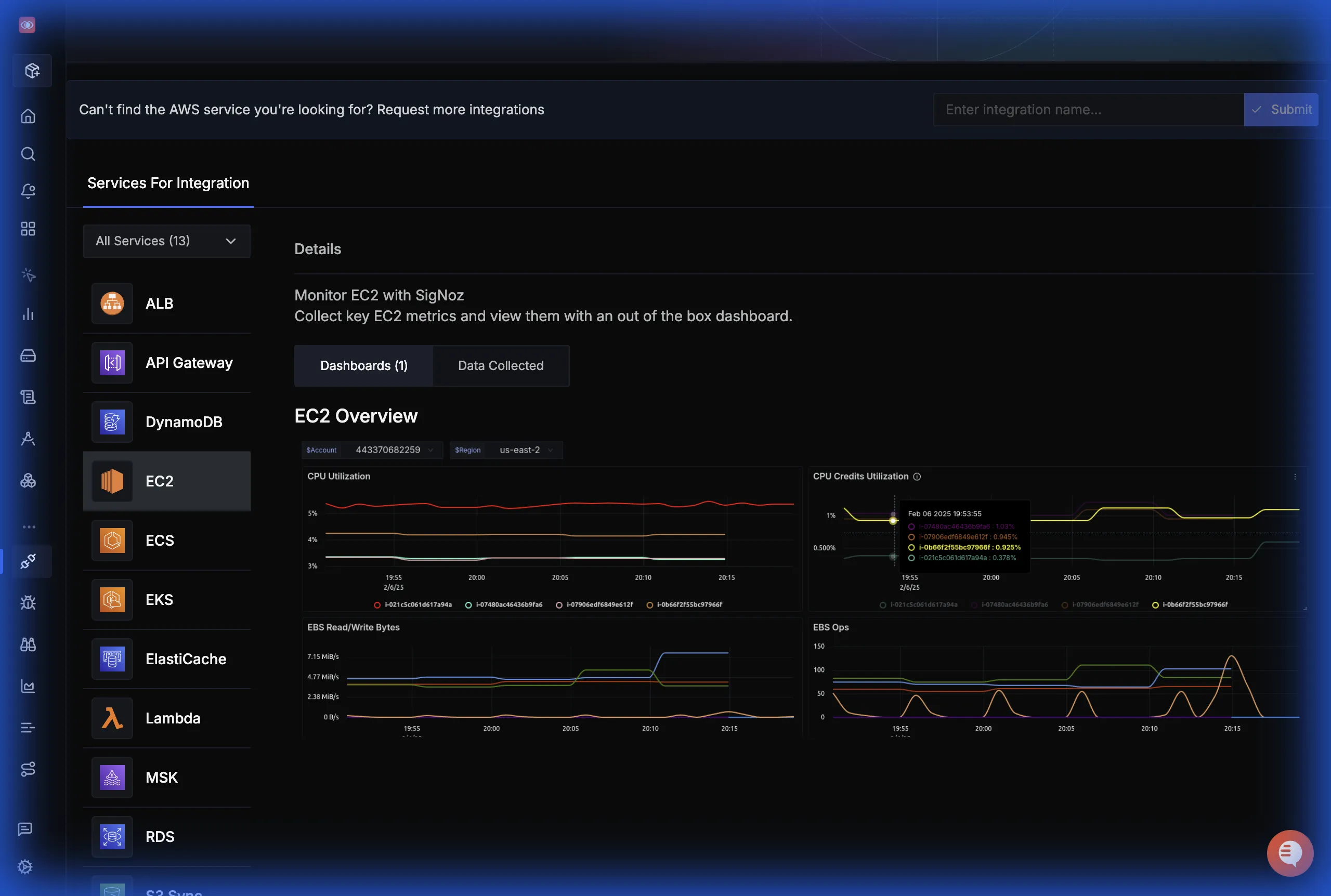
Task: Open the Home icon in sidebar
Action: [28, 116]
